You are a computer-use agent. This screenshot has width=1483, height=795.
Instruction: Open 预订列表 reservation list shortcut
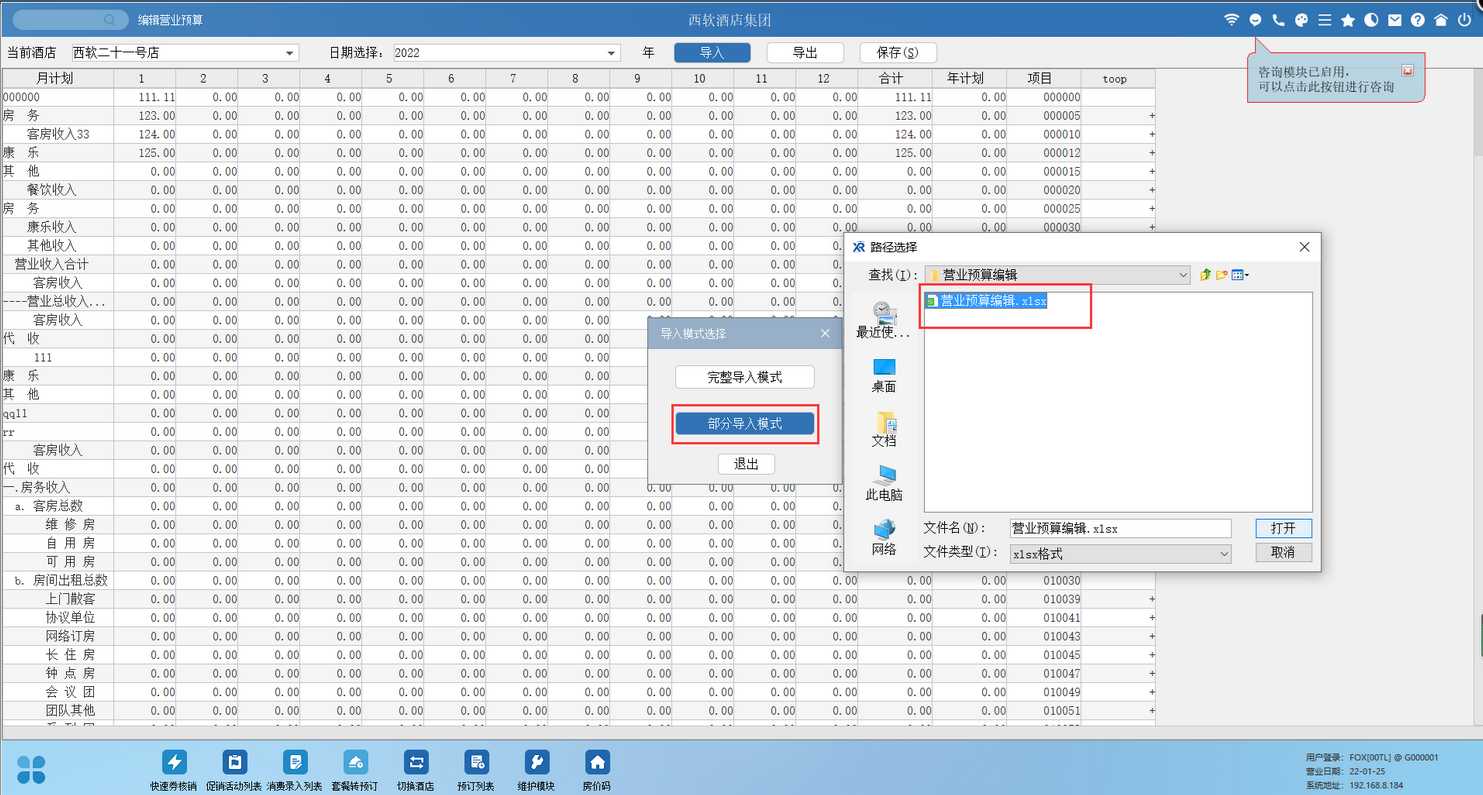click(x=477, y=762)
